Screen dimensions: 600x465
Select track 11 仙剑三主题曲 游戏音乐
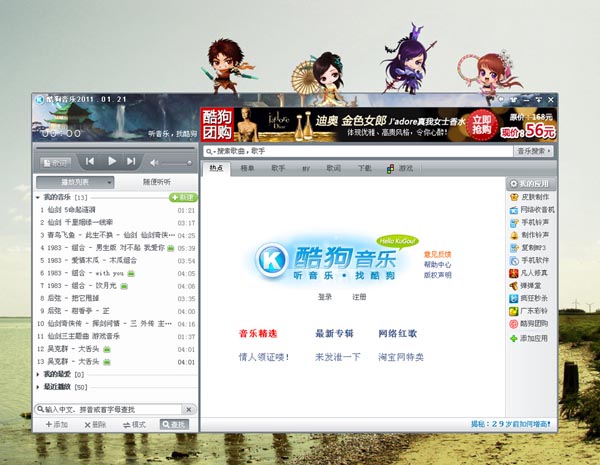pos(116,336)
